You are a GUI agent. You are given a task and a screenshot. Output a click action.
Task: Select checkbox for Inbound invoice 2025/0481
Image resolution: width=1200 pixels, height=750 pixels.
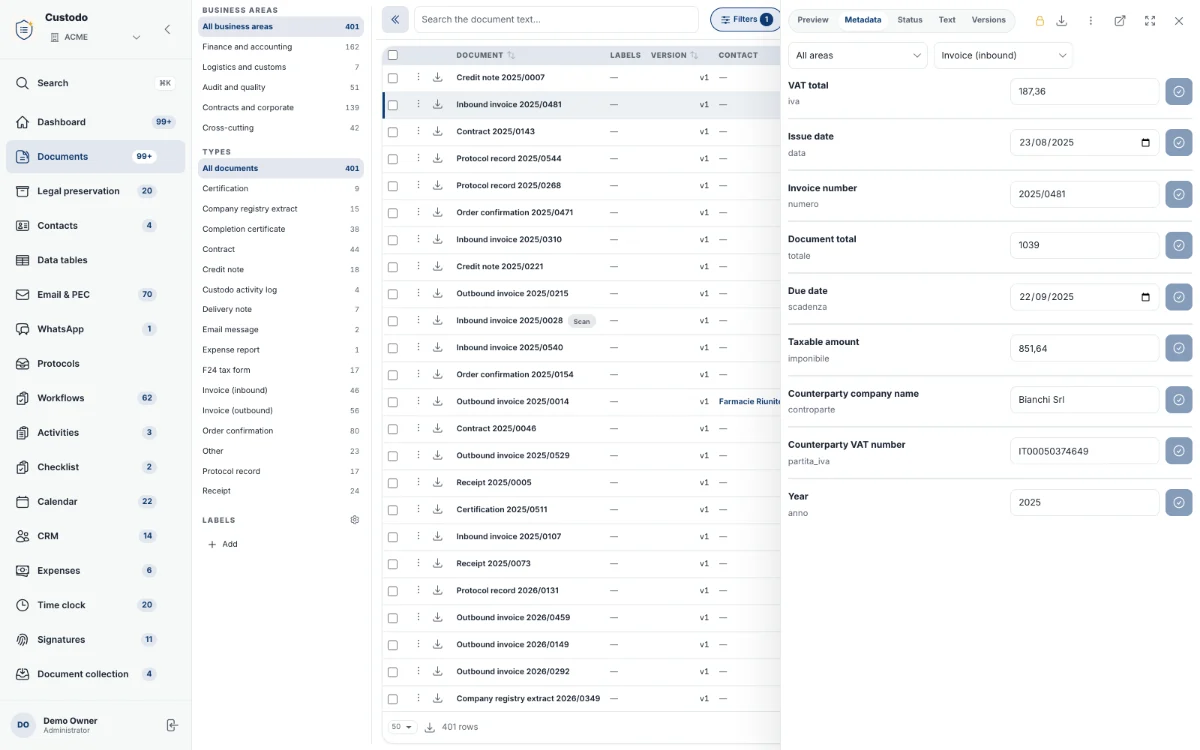click(393, 105)
